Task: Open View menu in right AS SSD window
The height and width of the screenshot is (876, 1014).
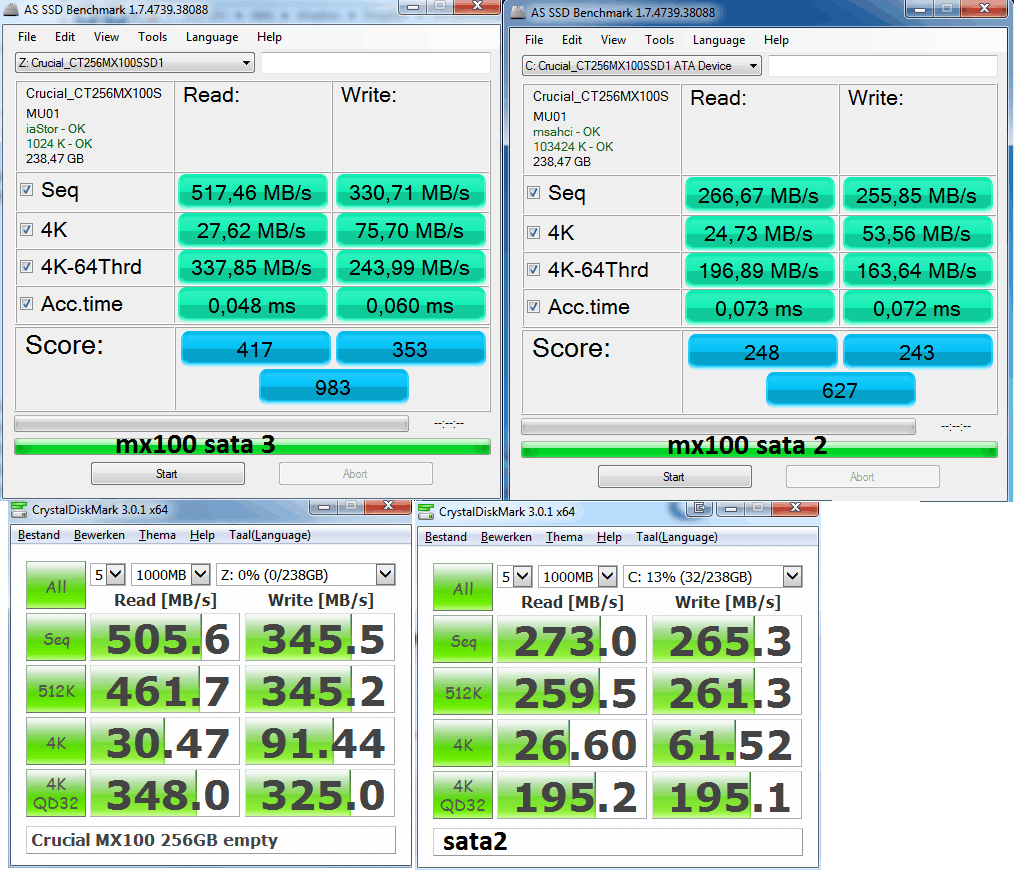Action: tap(613, 40)
